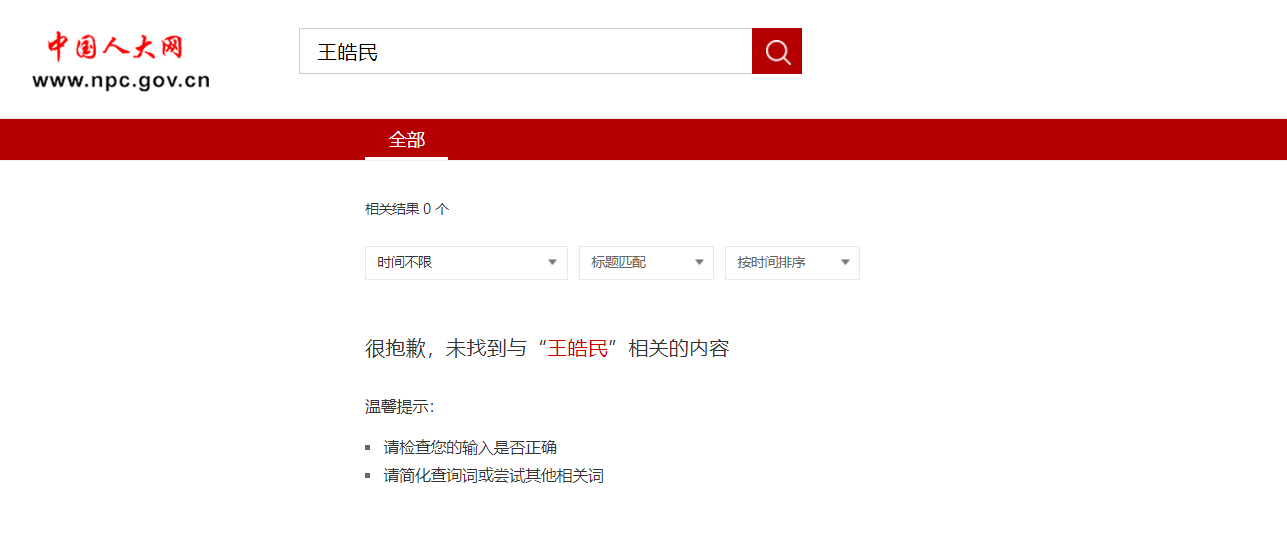The height and width of the screenshot is (543, 1287).
Task: Click the 相关结果 0 个 result count
Action: click(x=407, y=209)
